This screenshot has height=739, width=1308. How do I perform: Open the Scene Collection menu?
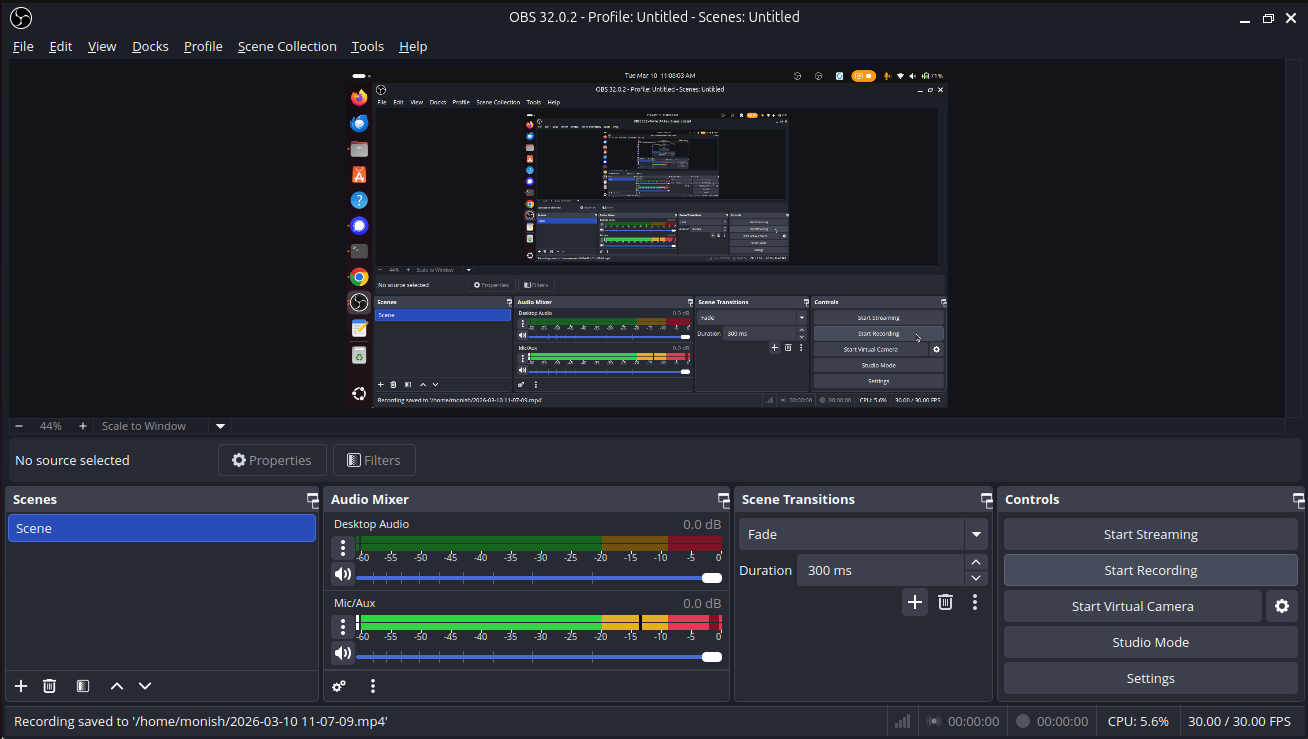click(x=287, y=46)
